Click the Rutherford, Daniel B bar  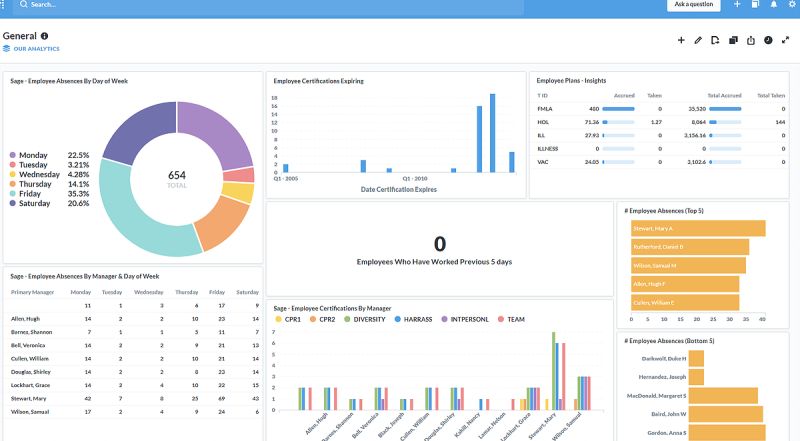pyautogui.click(x=690, y=247)
